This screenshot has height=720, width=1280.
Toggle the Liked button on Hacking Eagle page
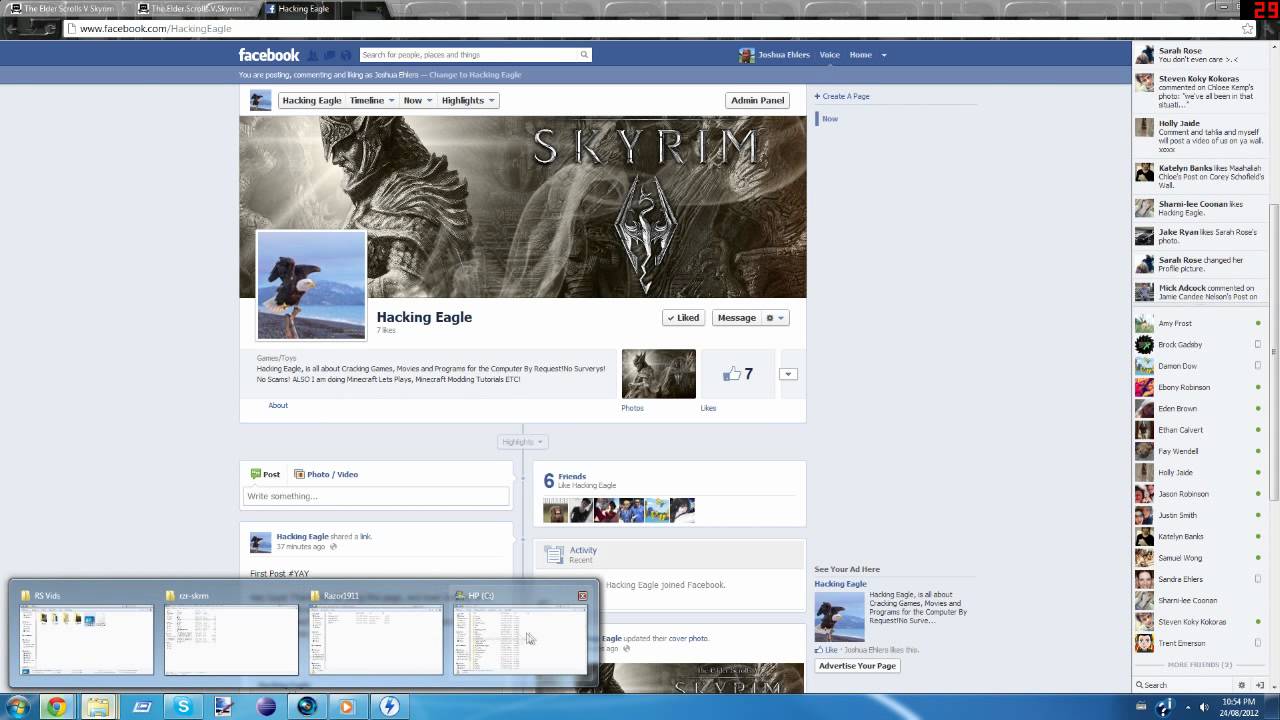click(683, 318)
